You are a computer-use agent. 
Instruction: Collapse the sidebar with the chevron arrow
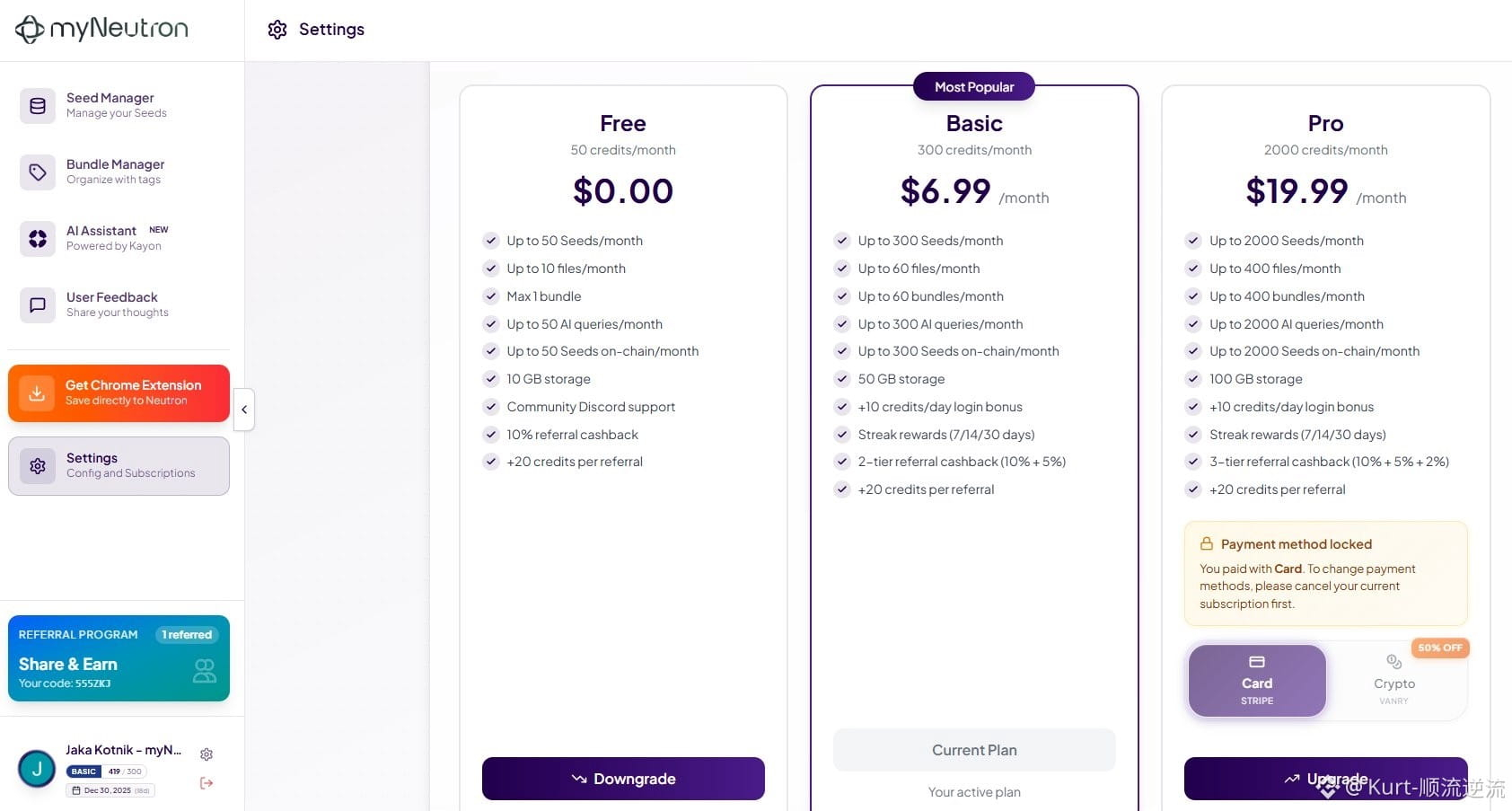coord(244,410)
